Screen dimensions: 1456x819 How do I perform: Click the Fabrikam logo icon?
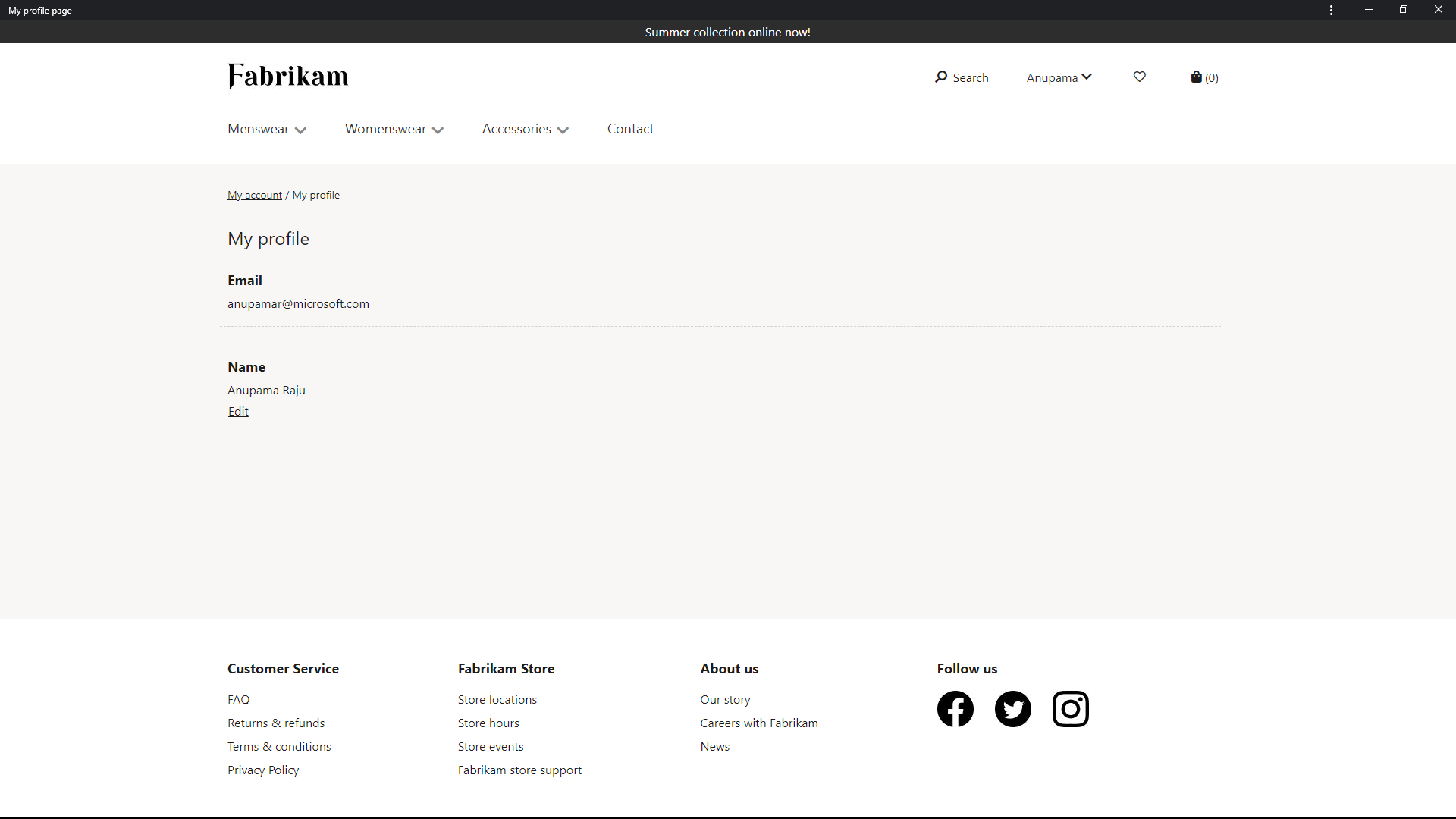[x=287, y=76]
